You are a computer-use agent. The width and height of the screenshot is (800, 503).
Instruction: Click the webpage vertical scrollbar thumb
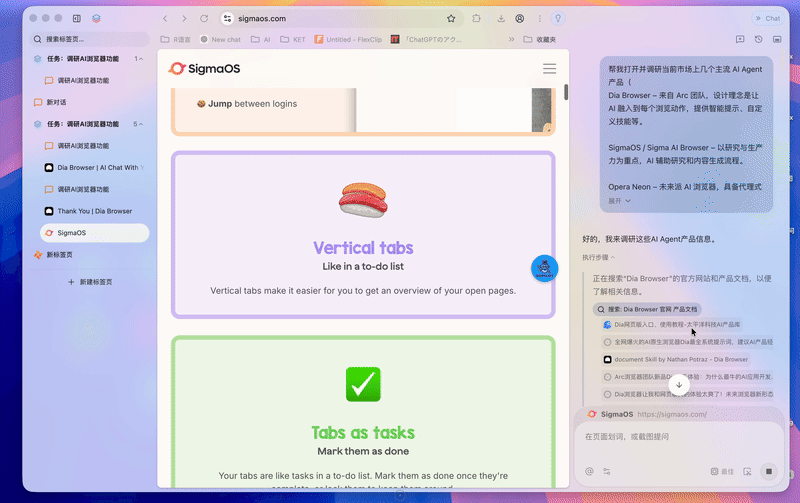tap(566, 92)
